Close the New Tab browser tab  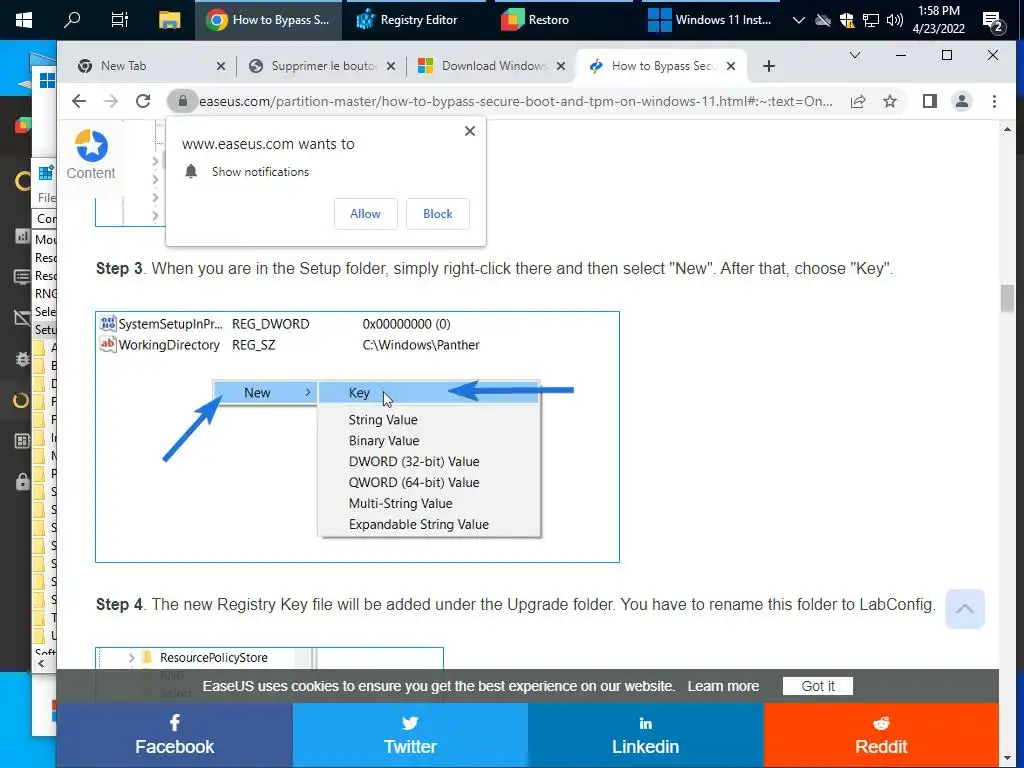pos(221,66)
